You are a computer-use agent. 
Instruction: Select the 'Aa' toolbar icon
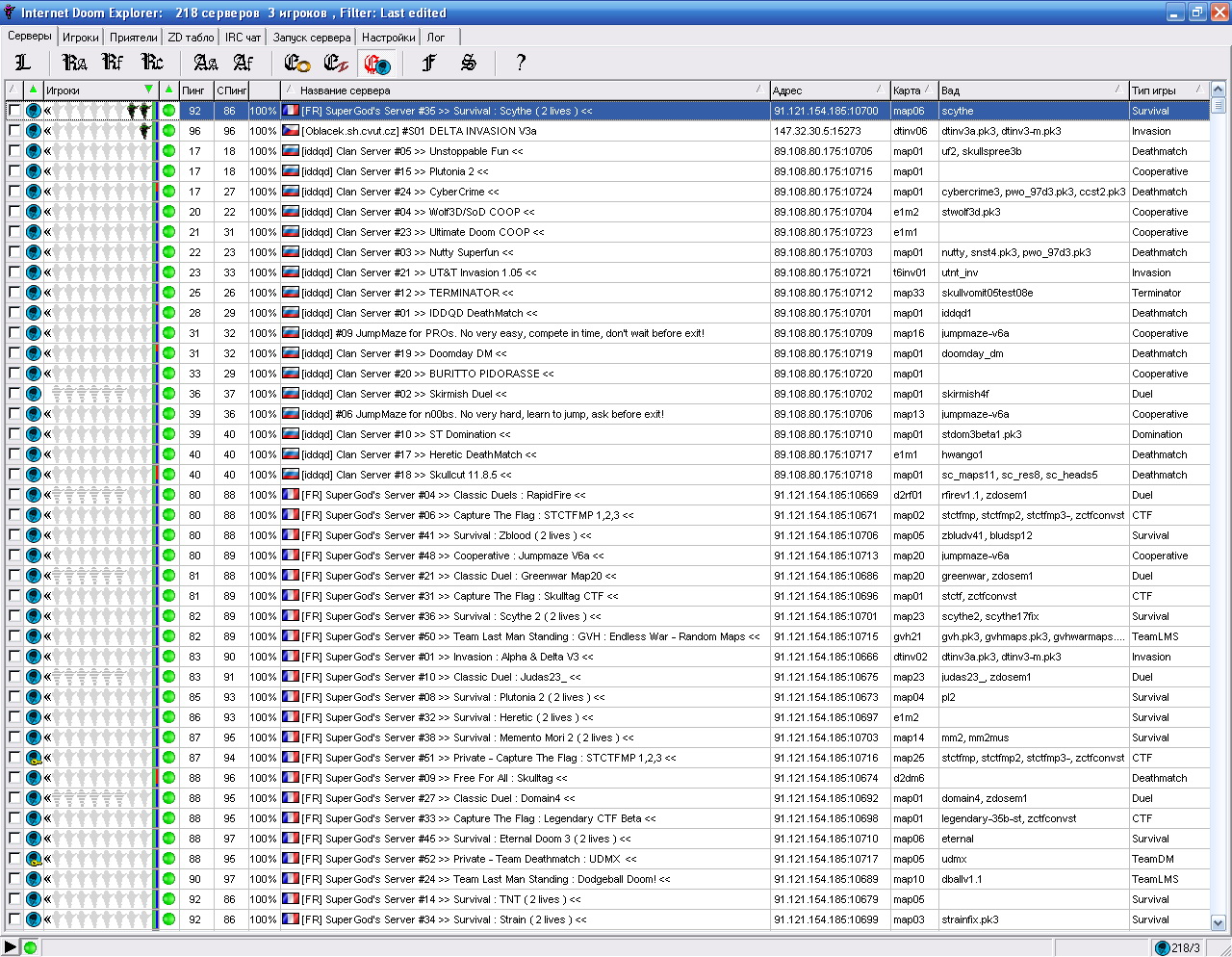point(205,63)
